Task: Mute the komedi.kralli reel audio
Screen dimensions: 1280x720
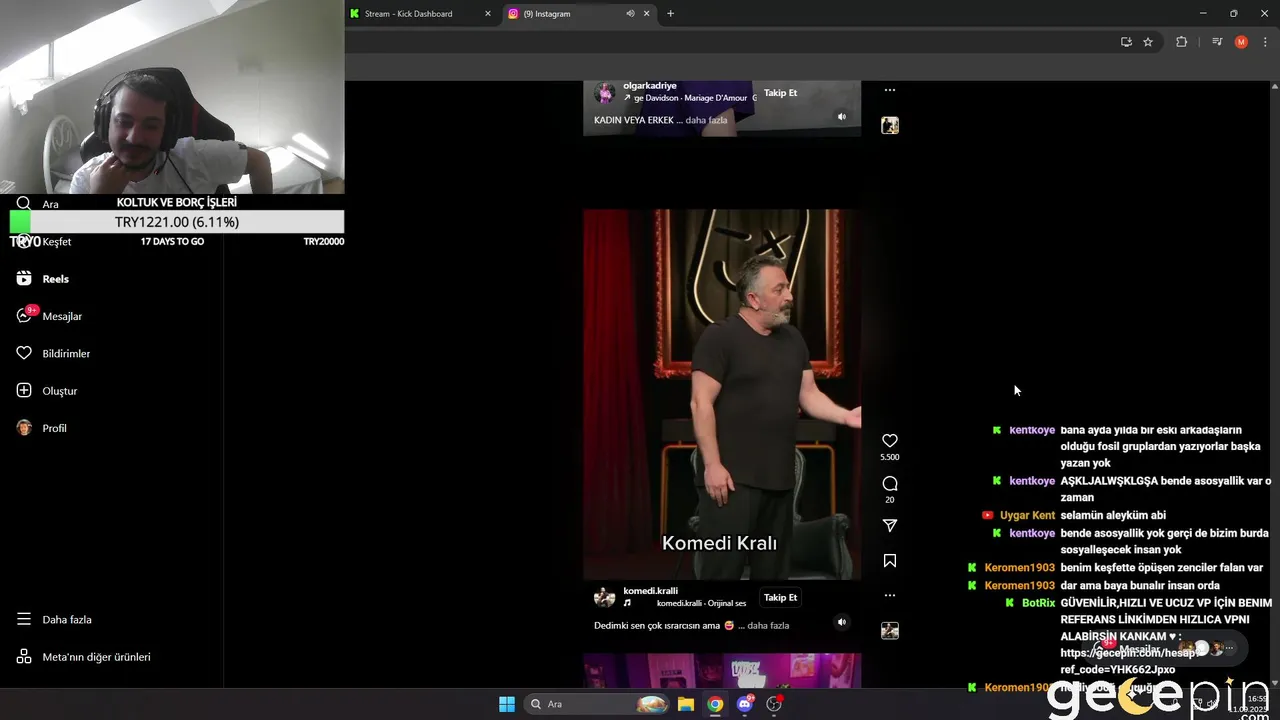Action: 842,622
